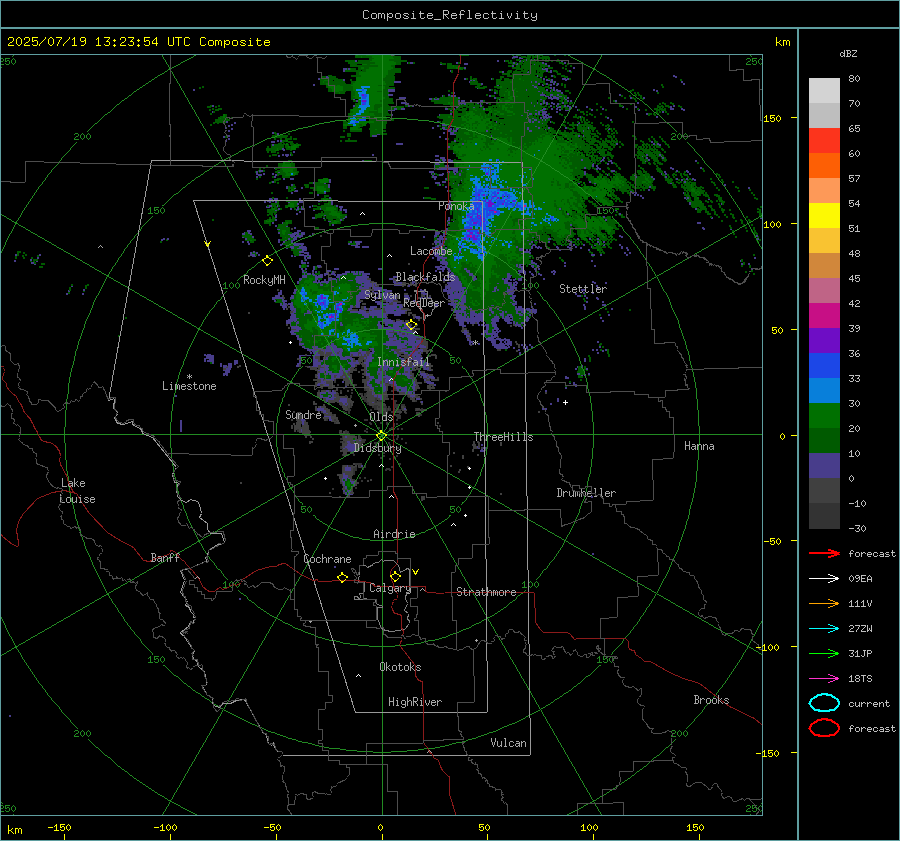Click the 'Banff' map label
Viewport: 900px width, 841px height.
pos(165,557)
